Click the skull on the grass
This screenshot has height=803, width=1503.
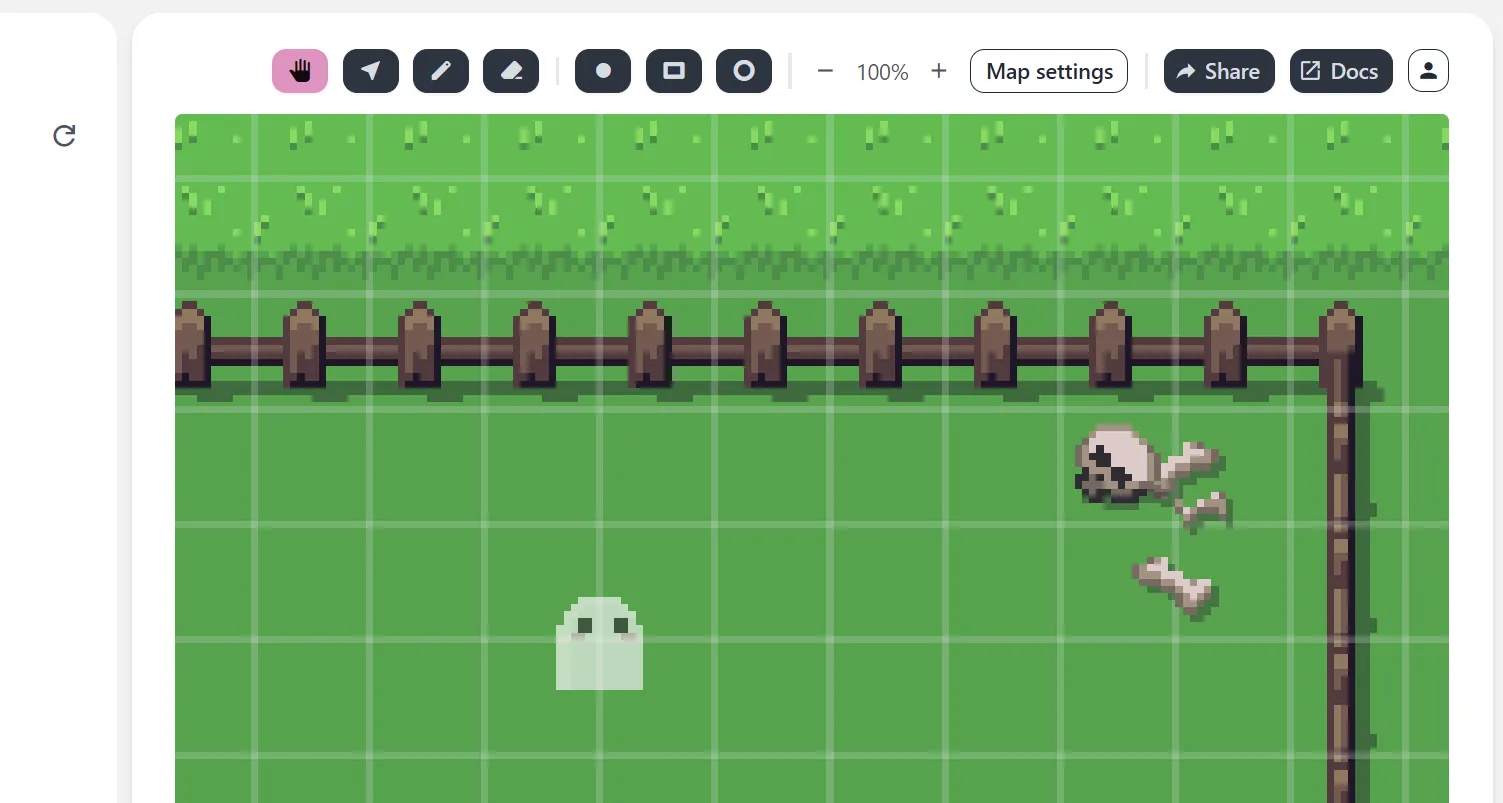tap(1114, 464)
